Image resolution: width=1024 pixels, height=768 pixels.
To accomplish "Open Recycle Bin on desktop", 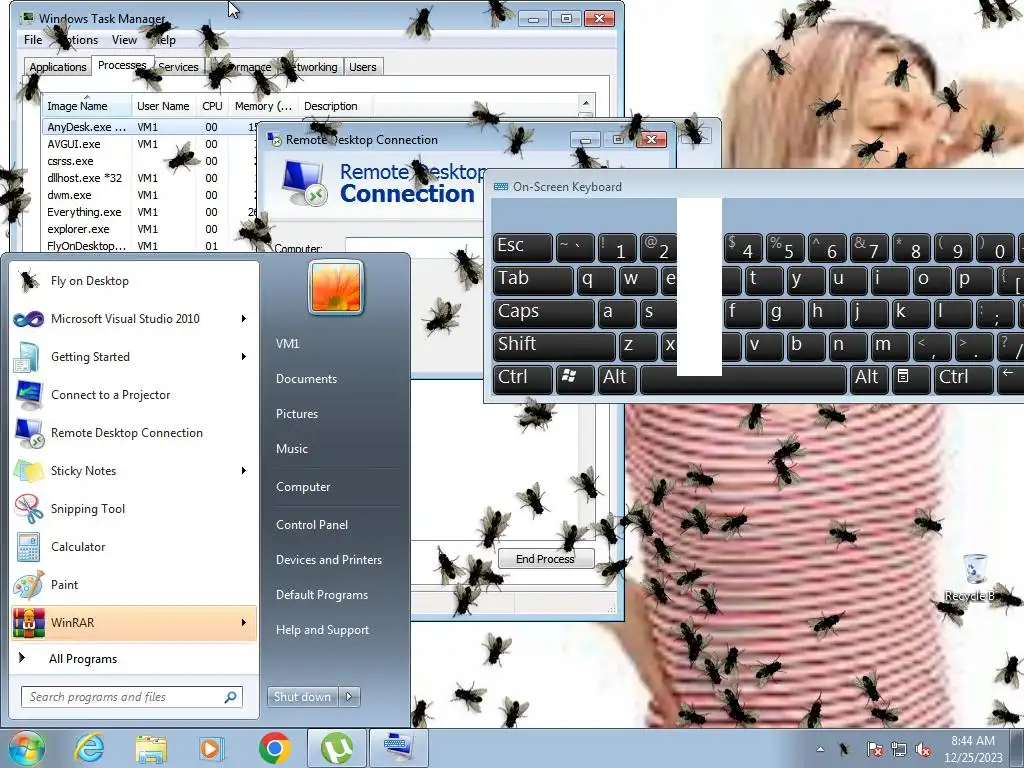I will point(974,578).
